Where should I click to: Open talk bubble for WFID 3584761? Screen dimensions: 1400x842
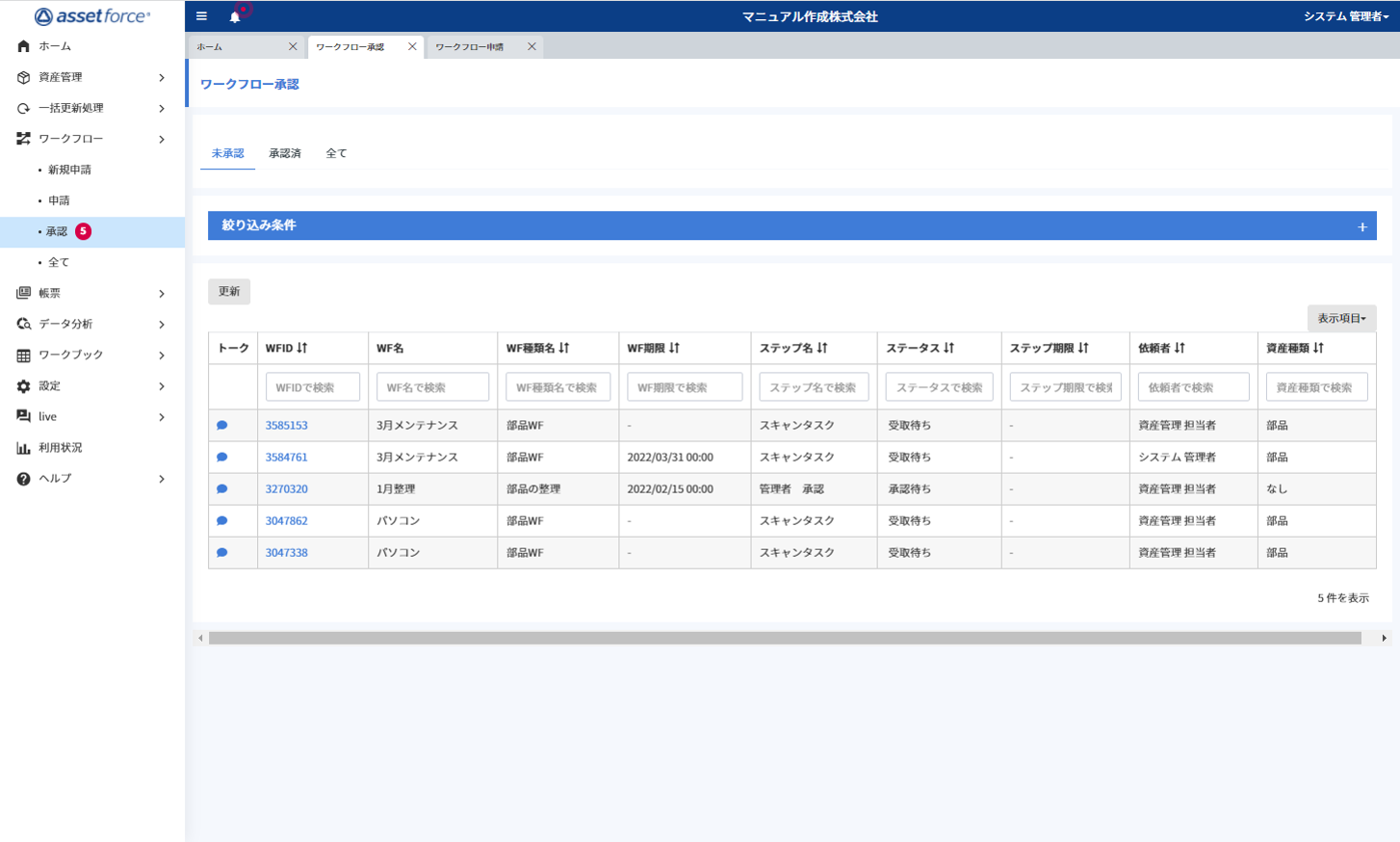point(221,457)
